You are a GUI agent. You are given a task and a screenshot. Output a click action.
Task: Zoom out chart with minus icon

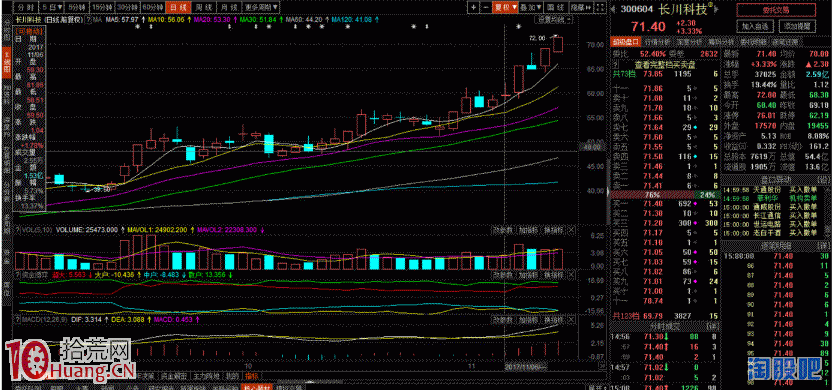(x=486, y=7)
